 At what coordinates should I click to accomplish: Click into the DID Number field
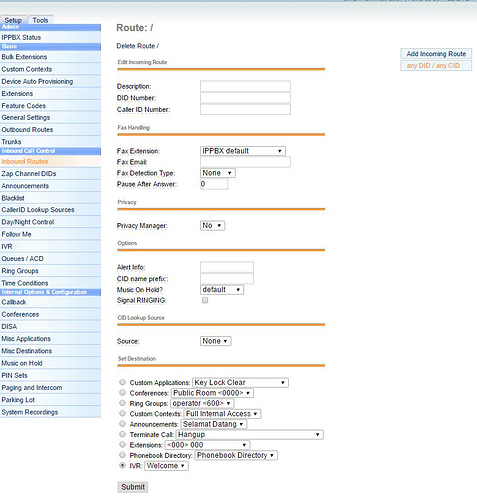[245, 98]
